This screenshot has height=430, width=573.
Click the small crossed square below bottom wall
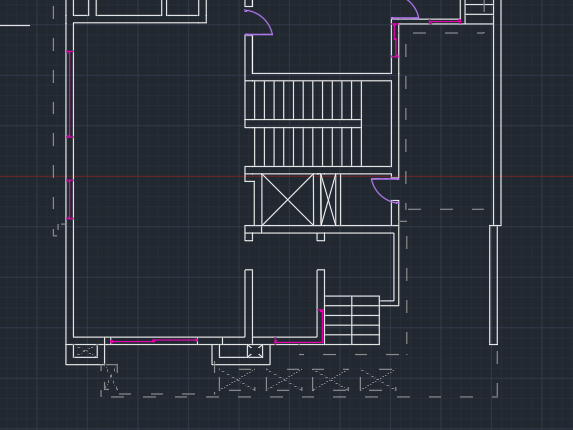[x=255, y=351]
